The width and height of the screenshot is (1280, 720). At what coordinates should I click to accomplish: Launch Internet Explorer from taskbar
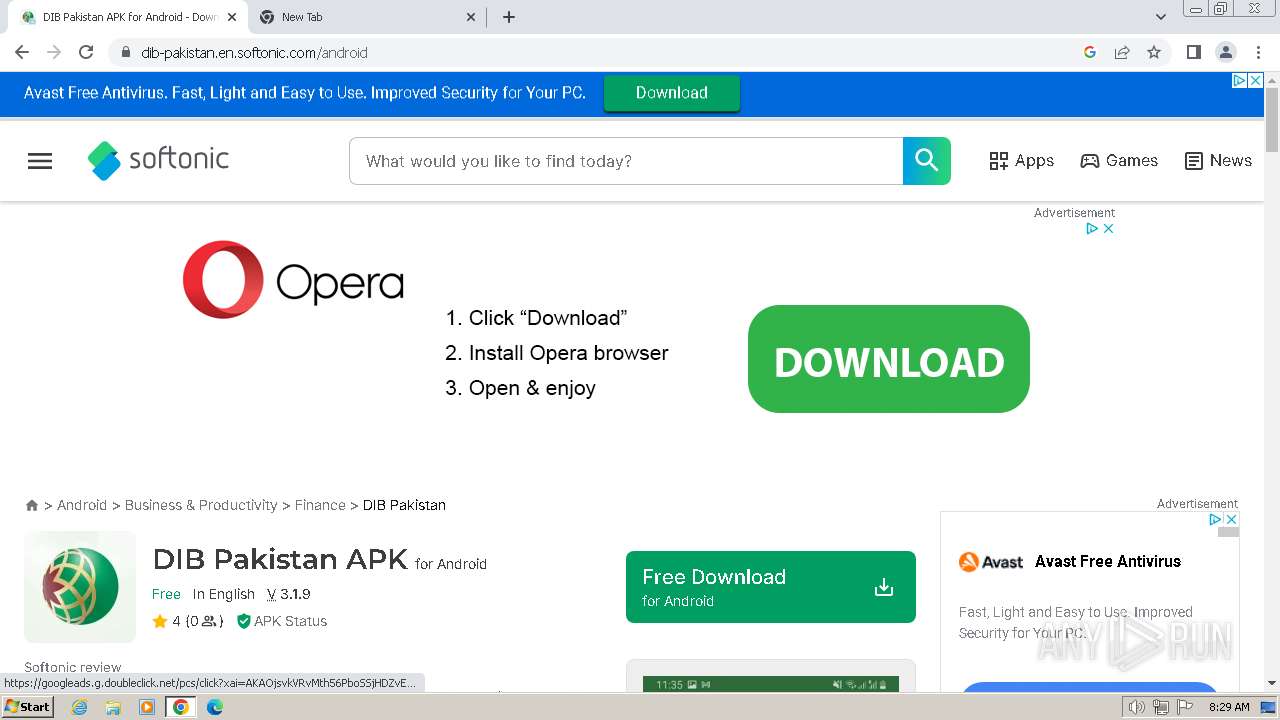[x=79, y=707]
